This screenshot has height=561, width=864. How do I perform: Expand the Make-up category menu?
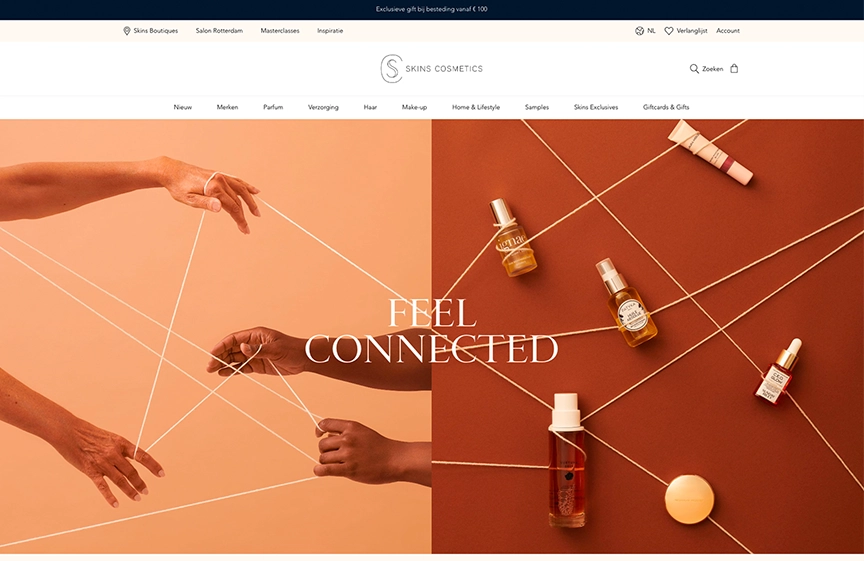click(414, 107)
